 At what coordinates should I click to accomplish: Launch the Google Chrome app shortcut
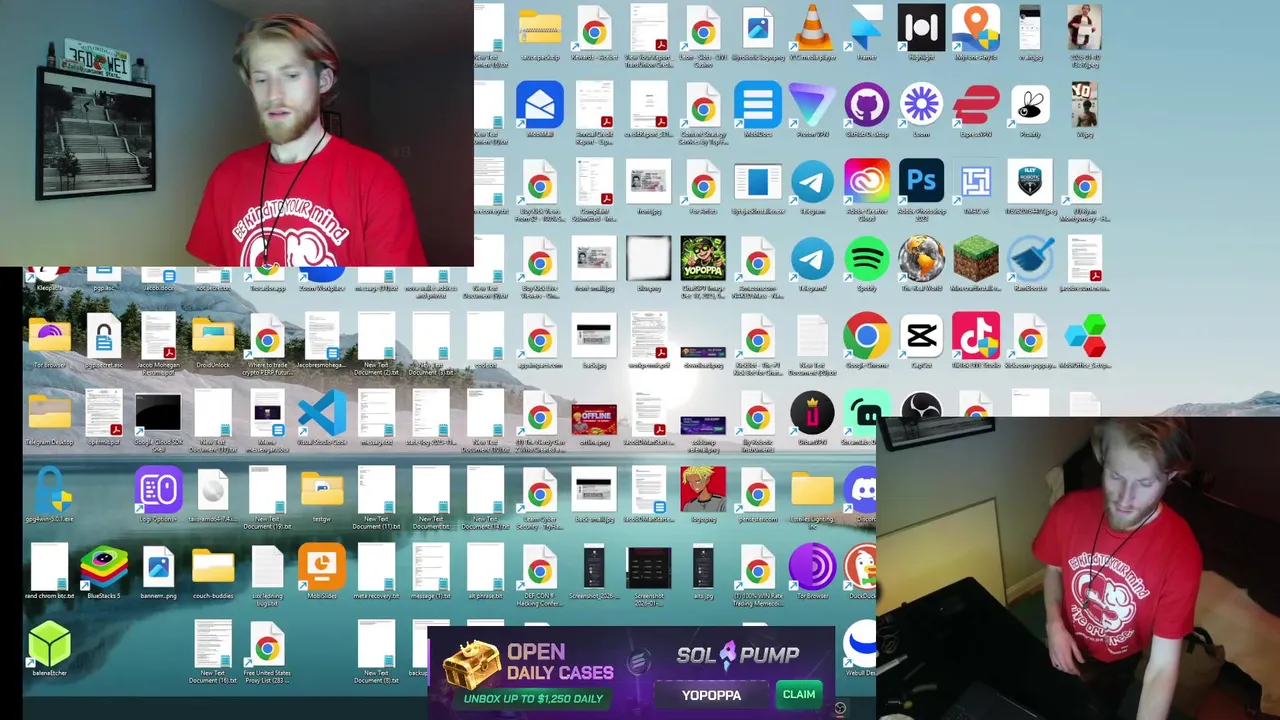pos(866,337)
